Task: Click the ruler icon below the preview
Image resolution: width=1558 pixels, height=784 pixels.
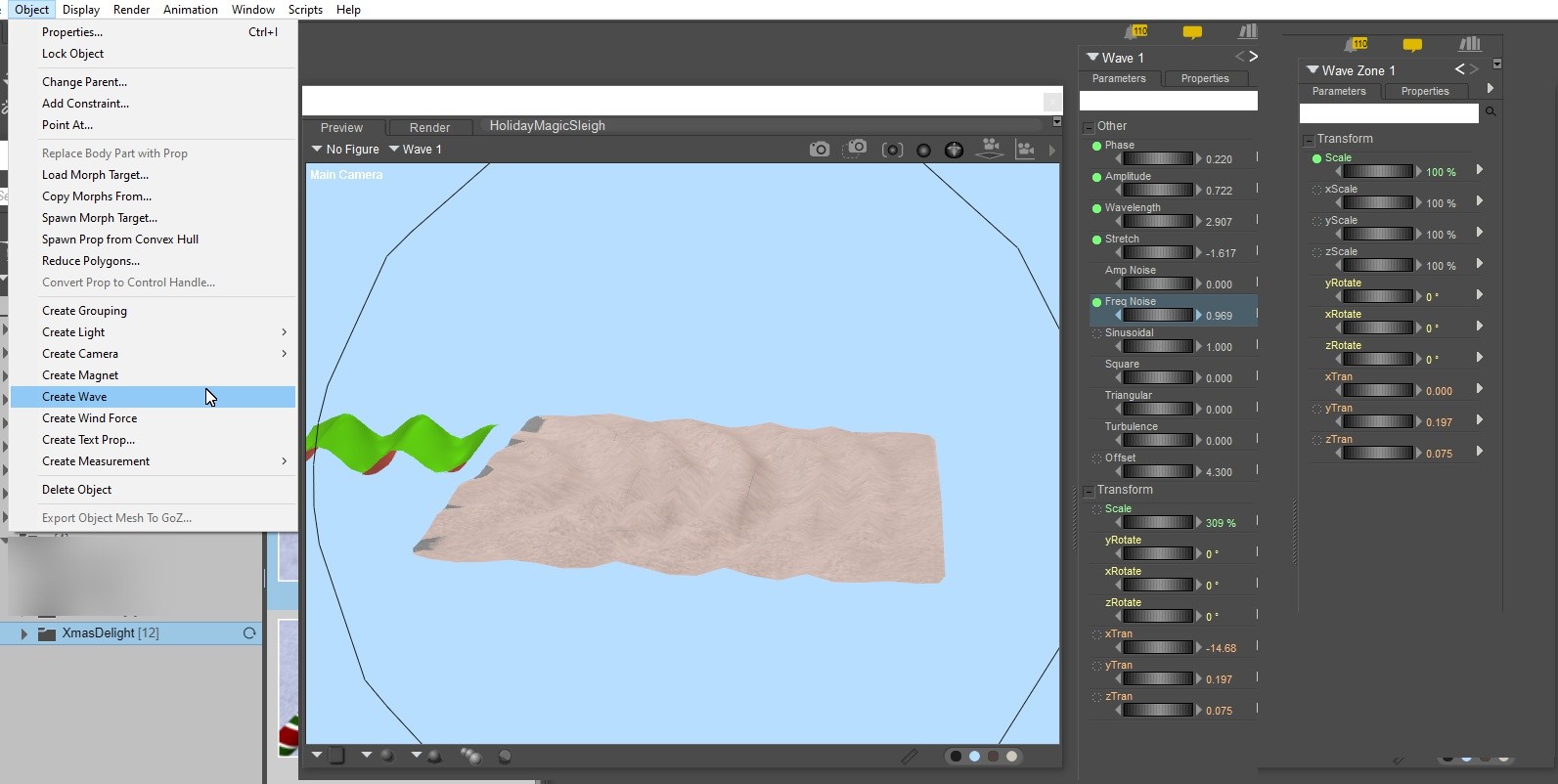Action: pos(910,756)
